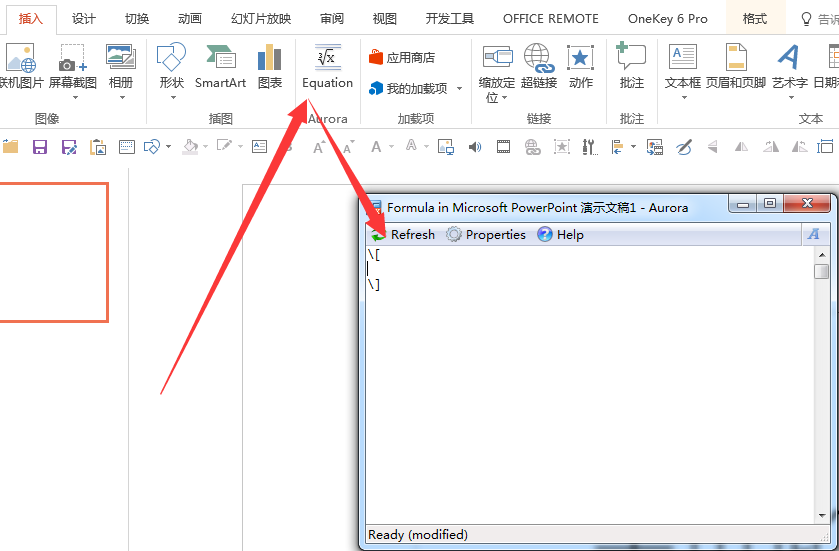The image size is (839, 551).
Task: Insert a Zoom (缩放定位) link
Action: pos(497,72)
